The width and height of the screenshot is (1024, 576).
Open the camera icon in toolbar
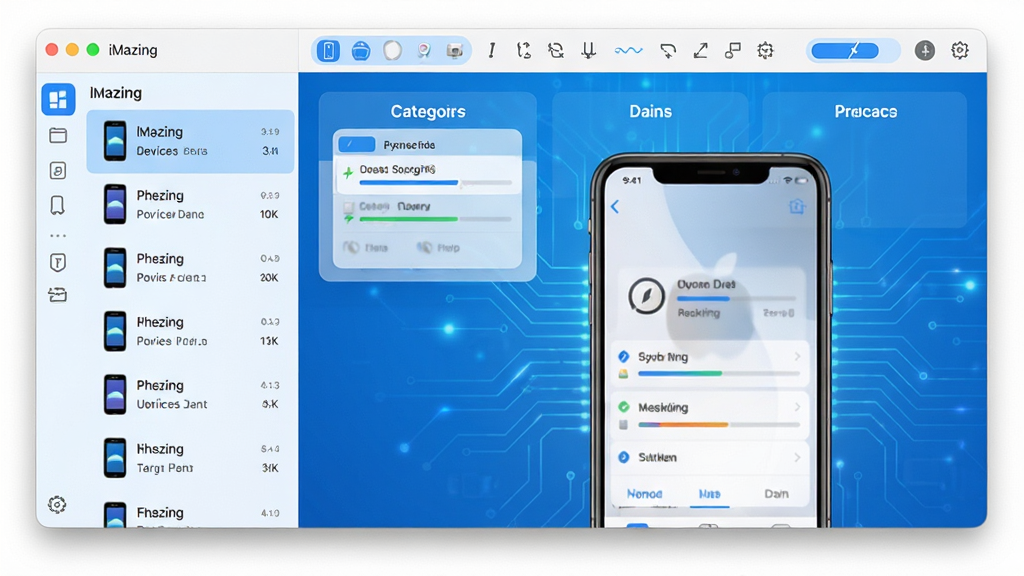pyautogui.click(x=455, y=50)
